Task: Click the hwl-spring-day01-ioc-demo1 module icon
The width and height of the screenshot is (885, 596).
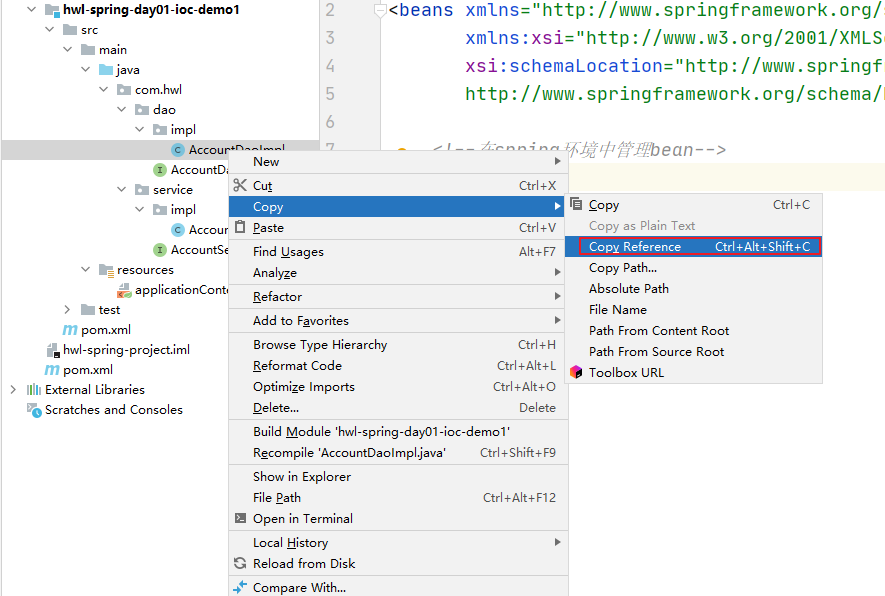Action: tap(52, 10)
